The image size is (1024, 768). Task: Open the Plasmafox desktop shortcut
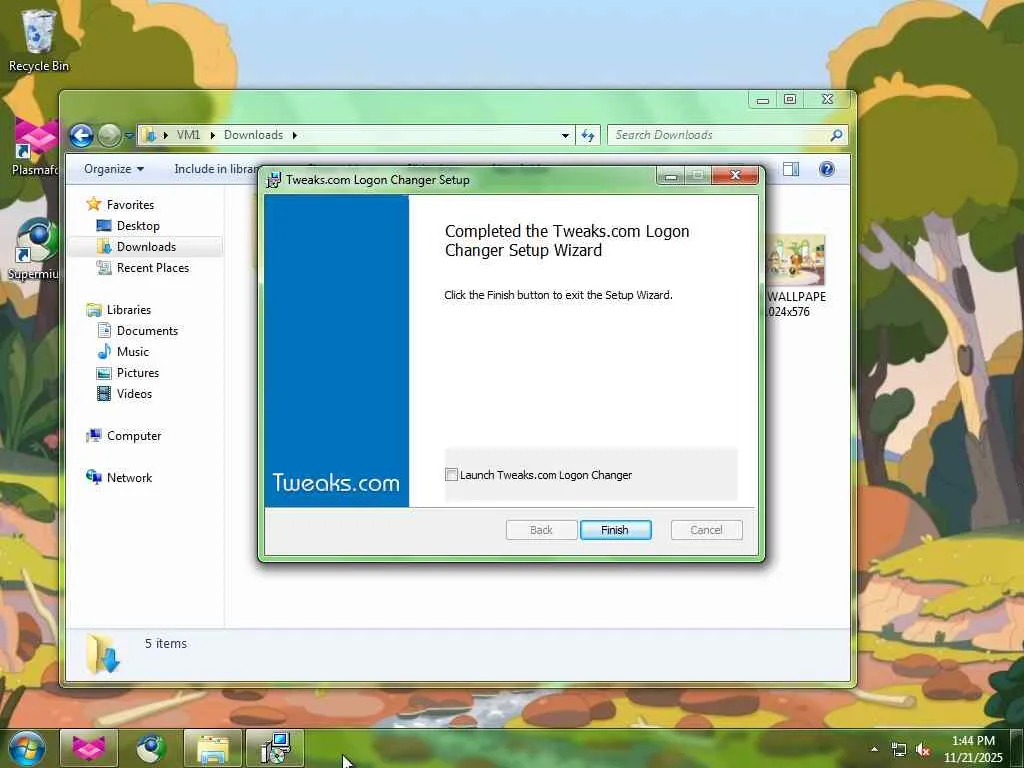35,146
